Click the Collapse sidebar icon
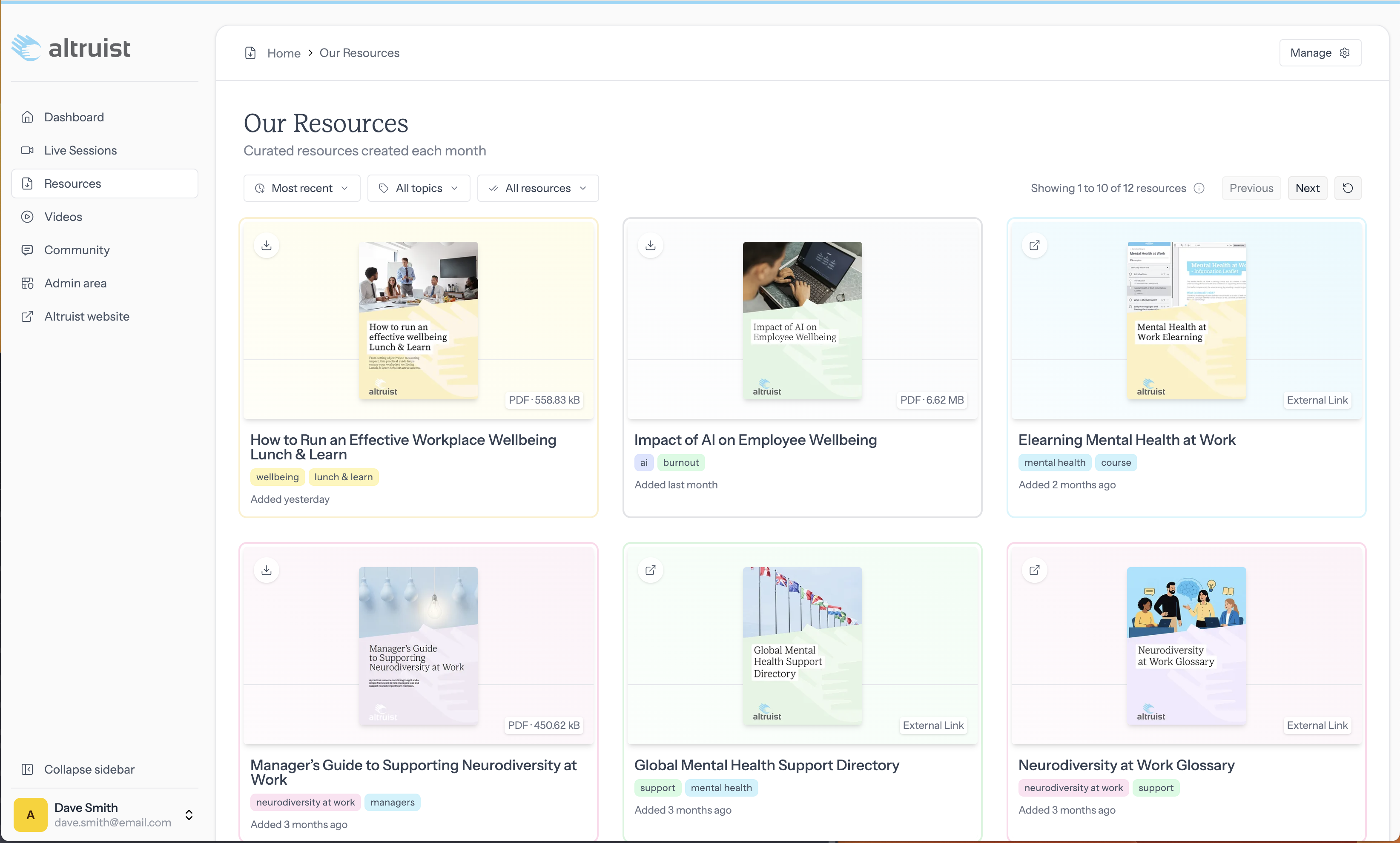Screen dimensions: 1400x843 click(27, 769)
